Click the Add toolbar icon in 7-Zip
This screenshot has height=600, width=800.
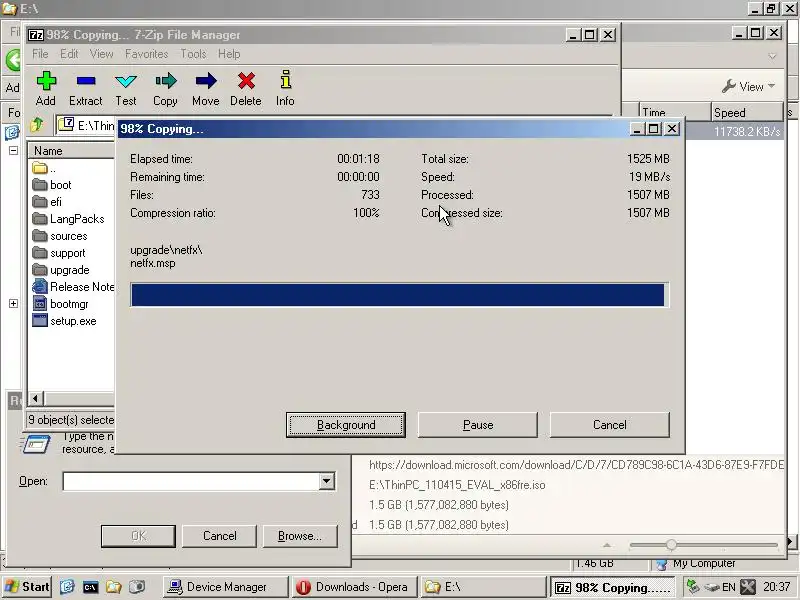(46, 88)
